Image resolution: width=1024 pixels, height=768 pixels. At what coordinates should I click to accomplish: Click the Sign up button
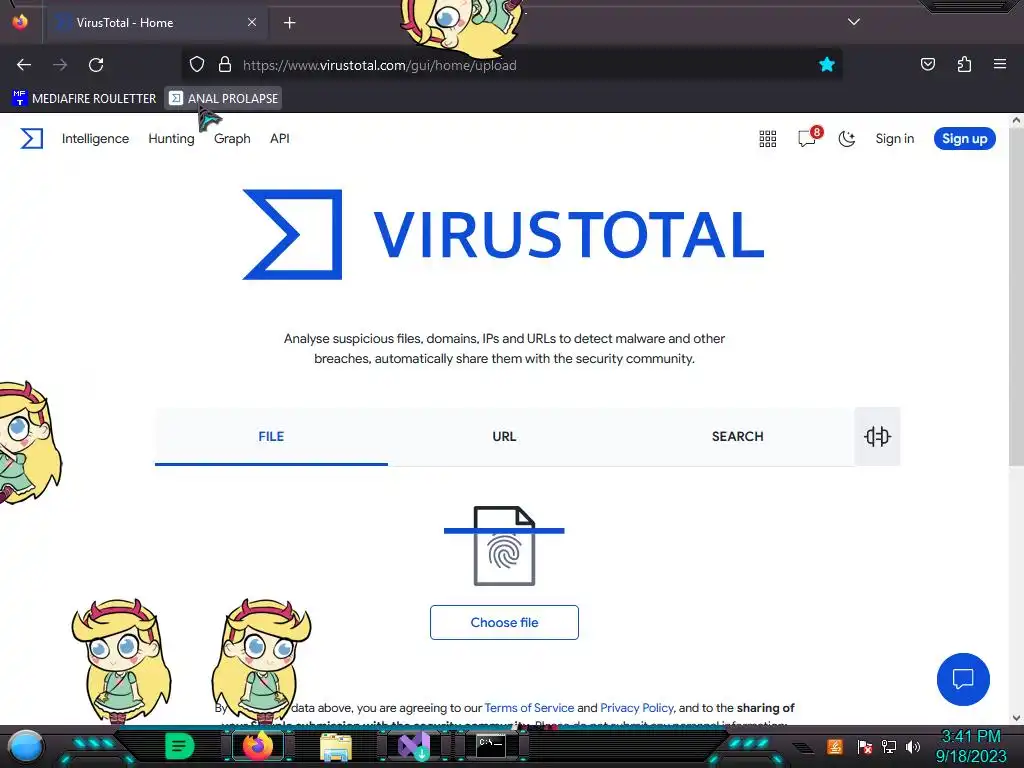click(965, 138)
